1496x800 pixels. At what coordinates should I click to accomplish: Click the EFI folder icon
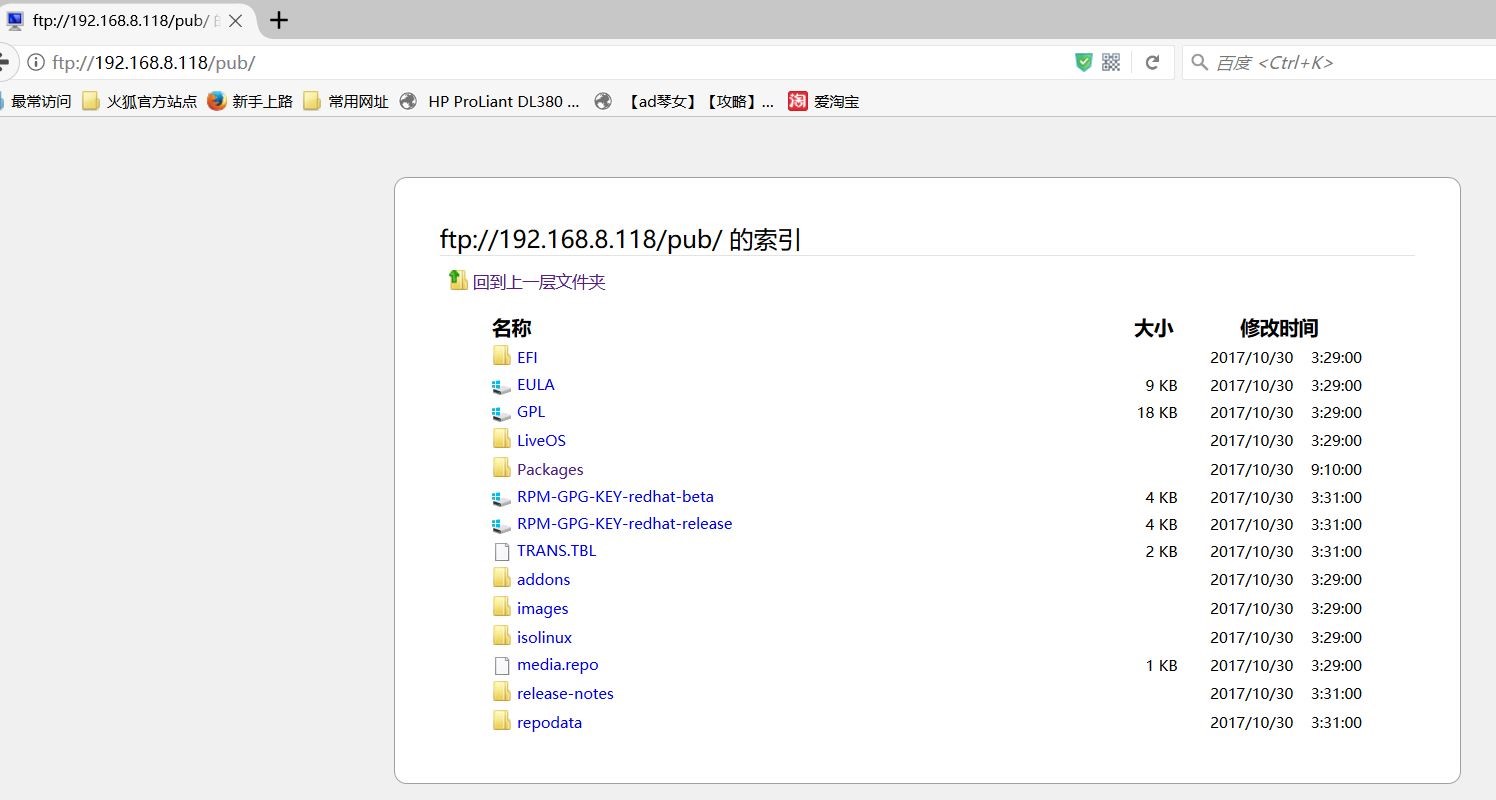[502, 356]
